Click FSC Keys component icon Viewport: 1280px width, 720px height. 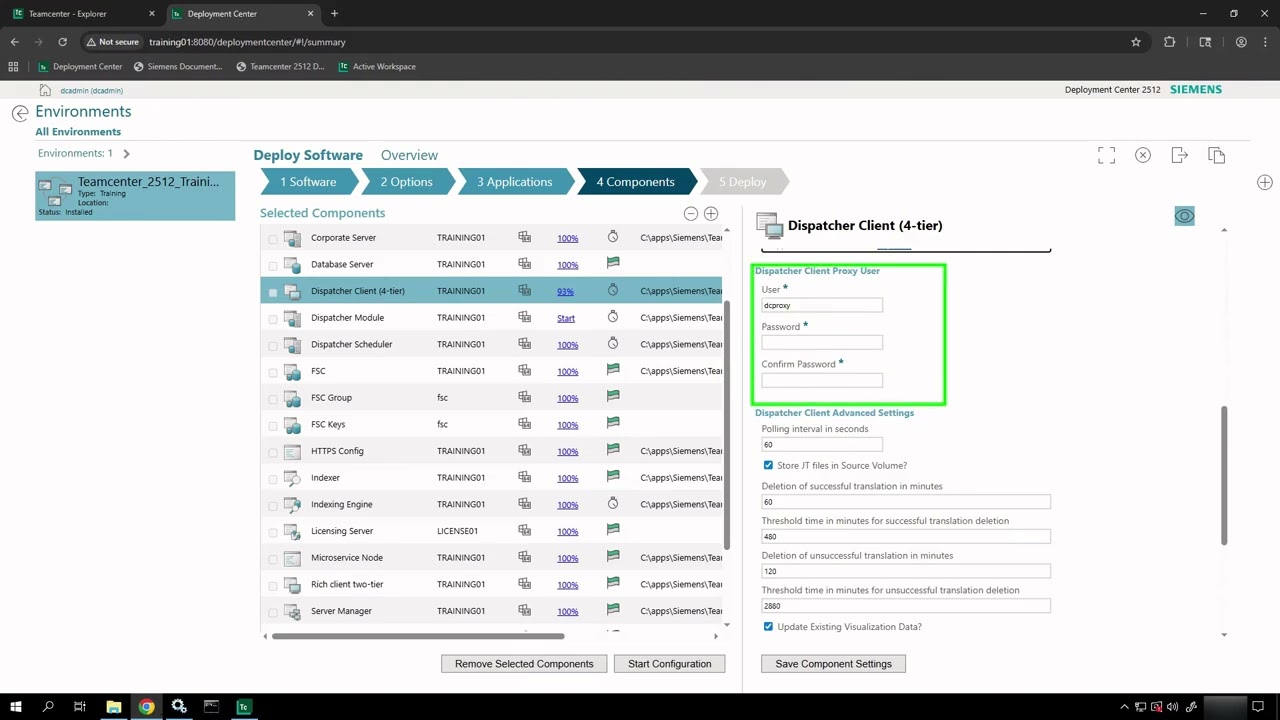(292, 425)
